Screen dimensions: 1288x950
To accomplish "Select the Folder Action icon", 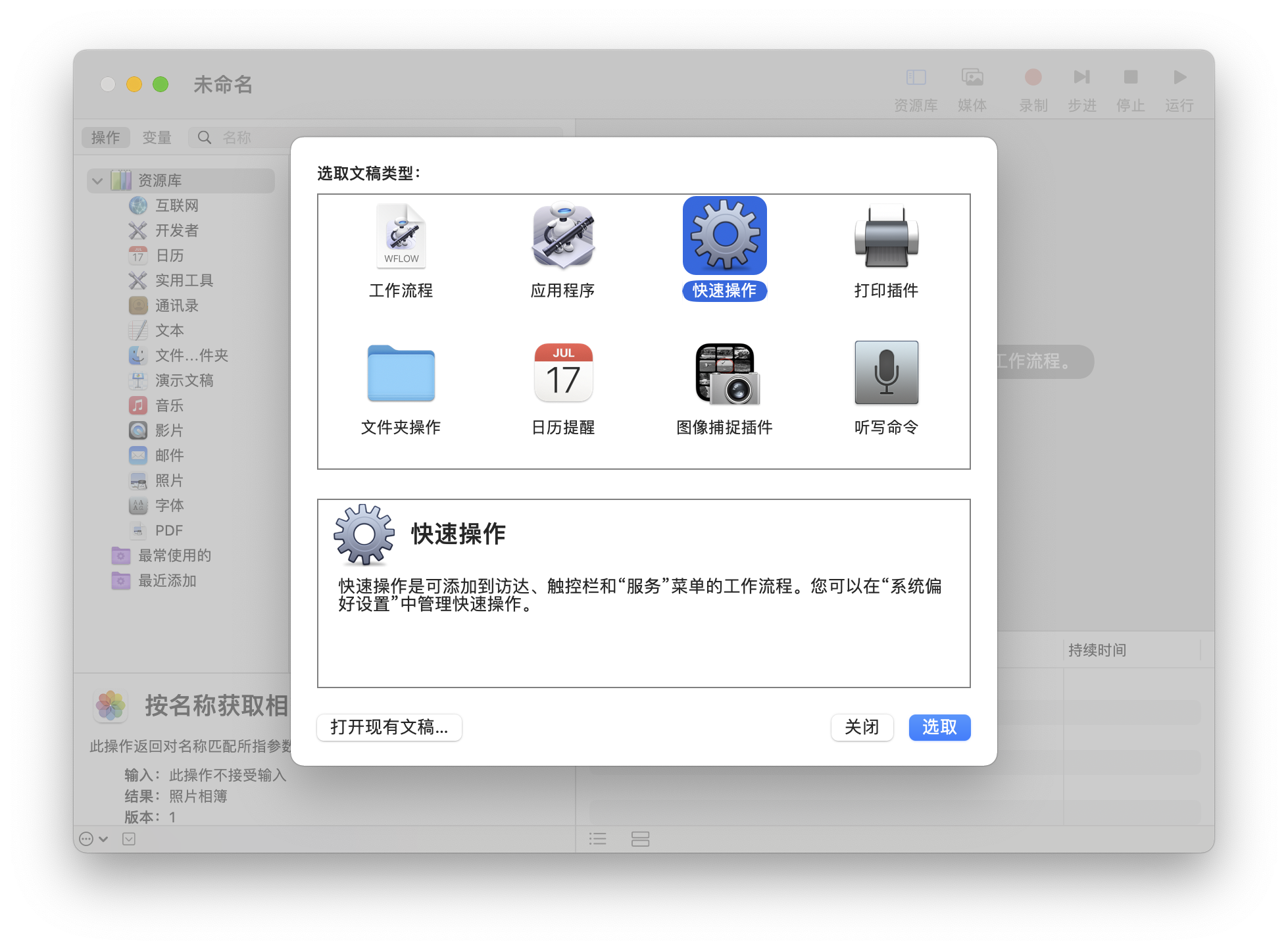I will (x=401, y=373).
